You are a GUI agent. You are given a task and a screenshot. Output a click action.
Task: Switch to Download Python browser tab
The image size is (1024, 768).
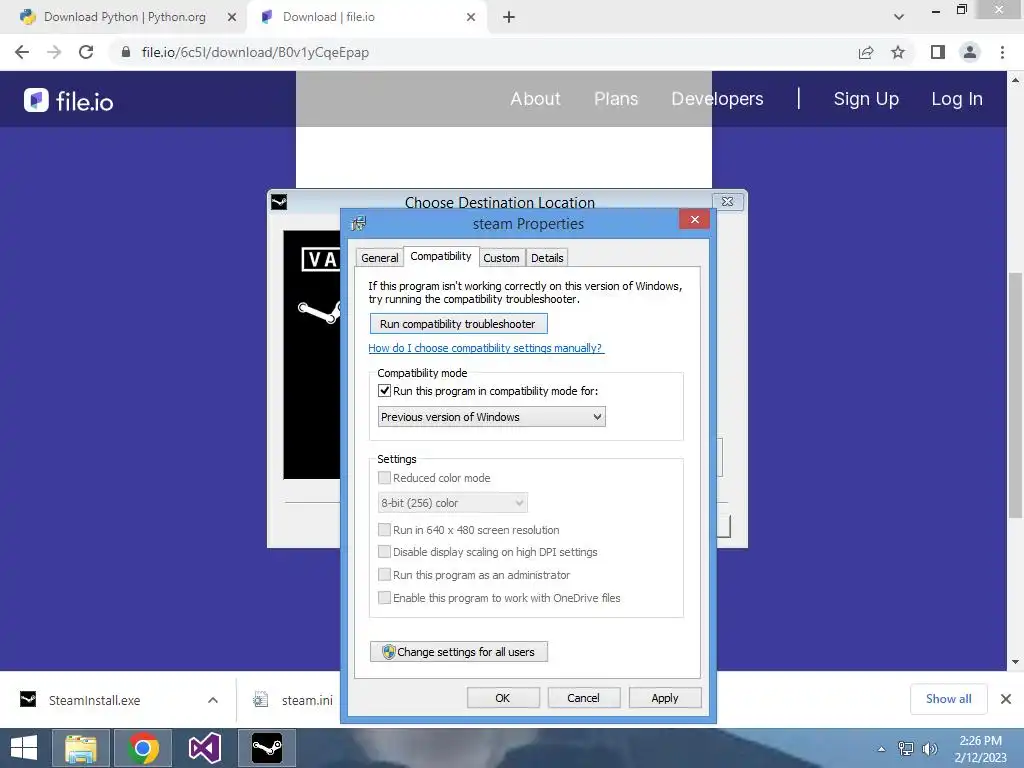point(124,17)
